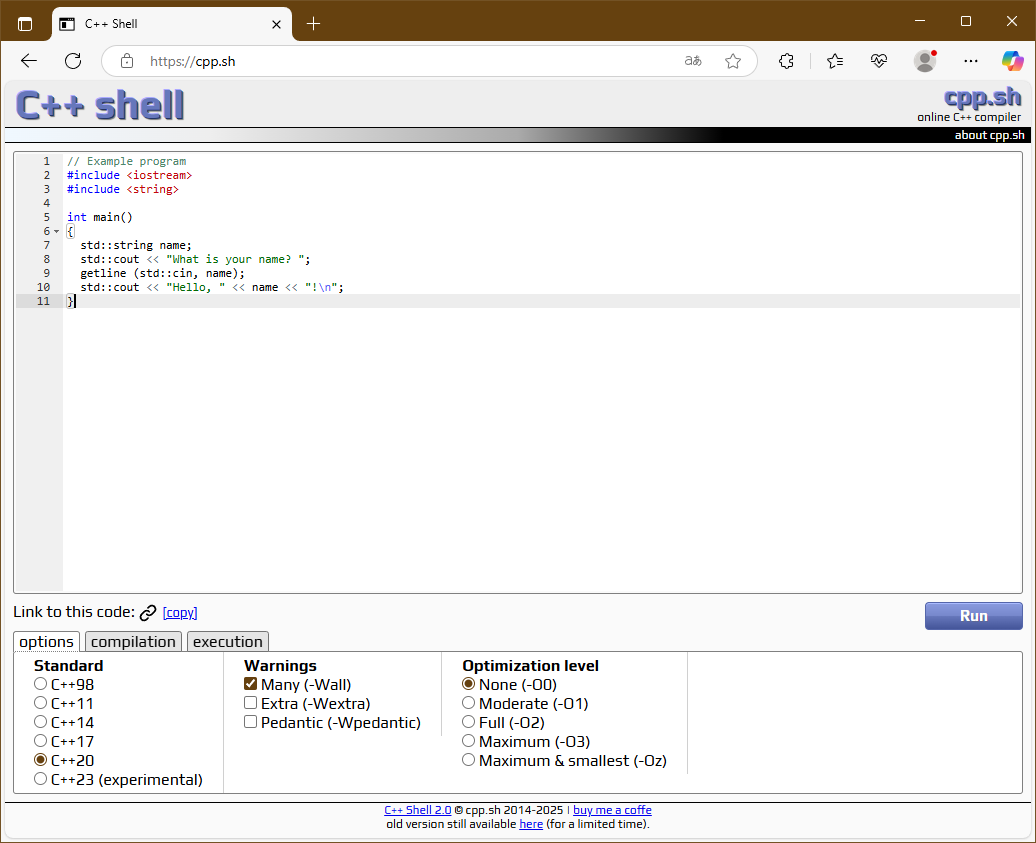The height and width of the screenshot is (843, 1036).
Task: Uncheck Many (-Wall) warnings
Action: [250, 684]
